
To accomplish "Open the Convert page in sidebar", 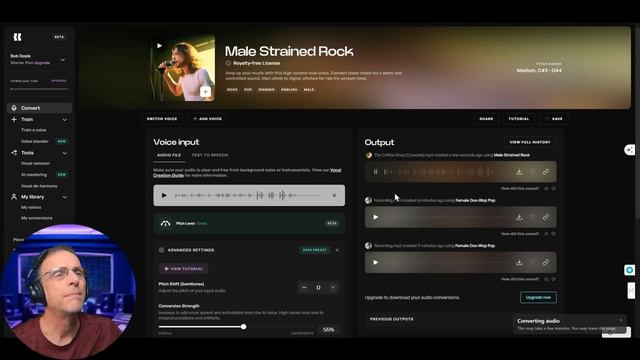I will click(39, 108).
